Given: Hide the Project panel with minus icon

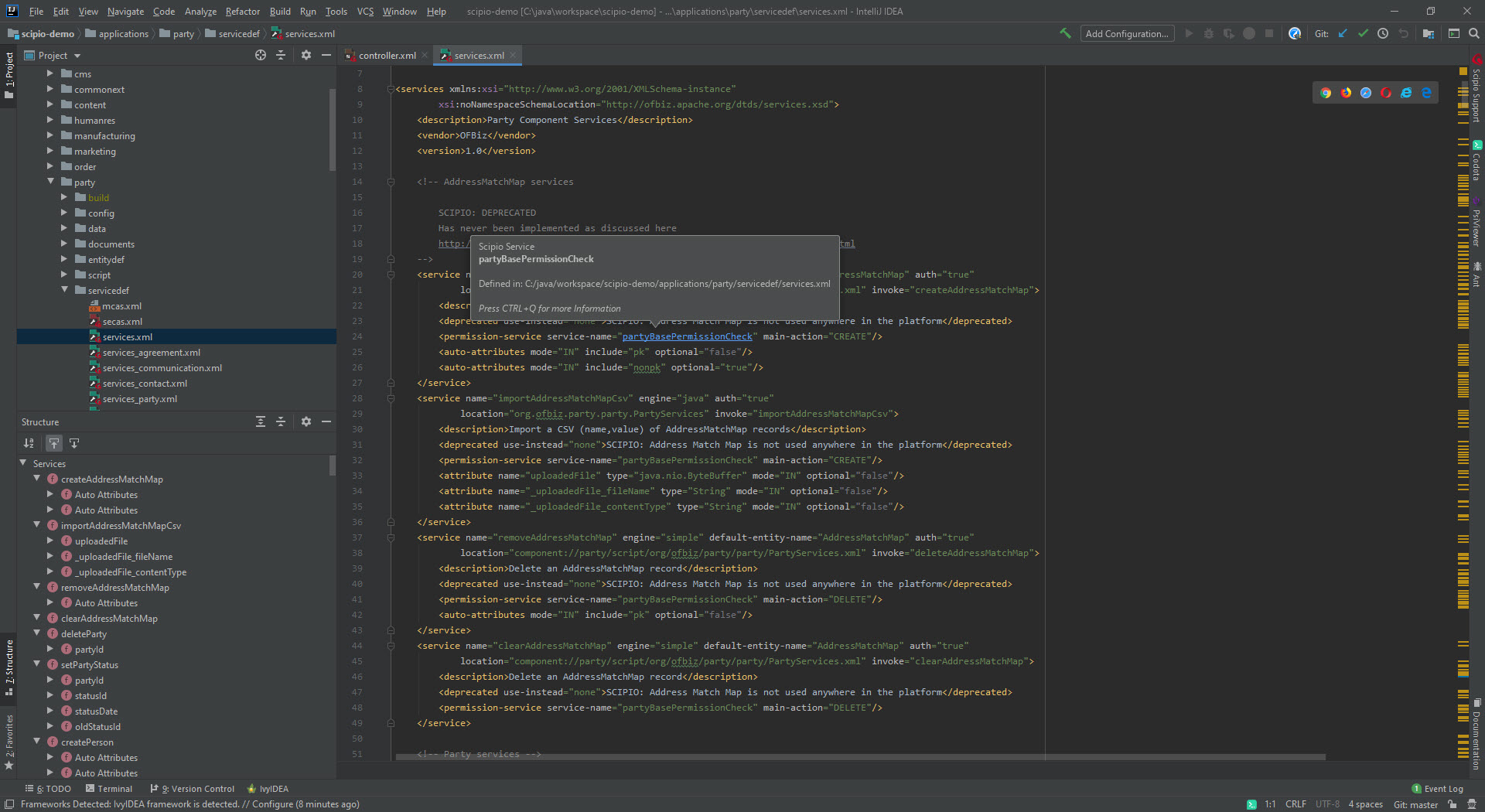Looking at the screenshot, I should (326, 55).
